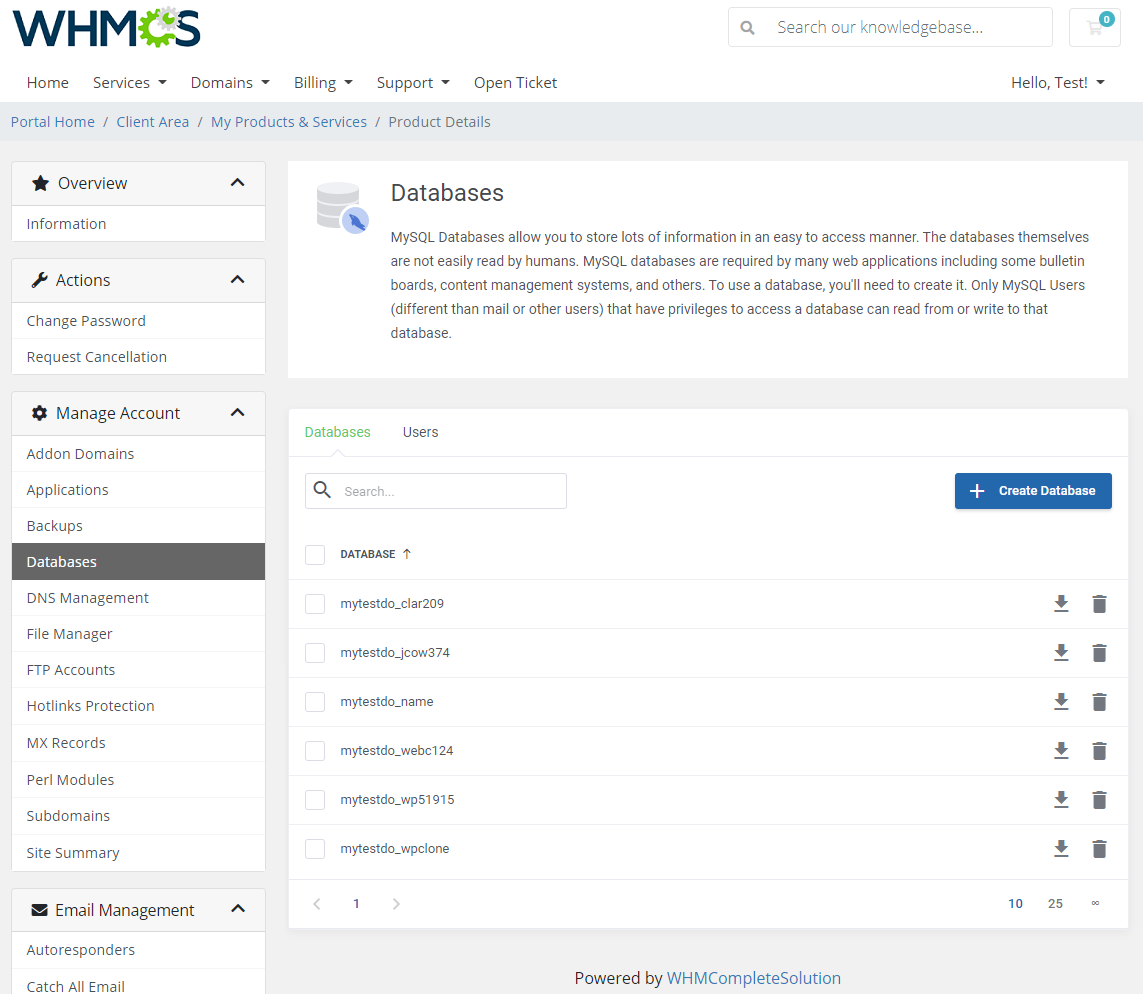
Task: Click the WHMCS logo
Action: coord(105,28)
